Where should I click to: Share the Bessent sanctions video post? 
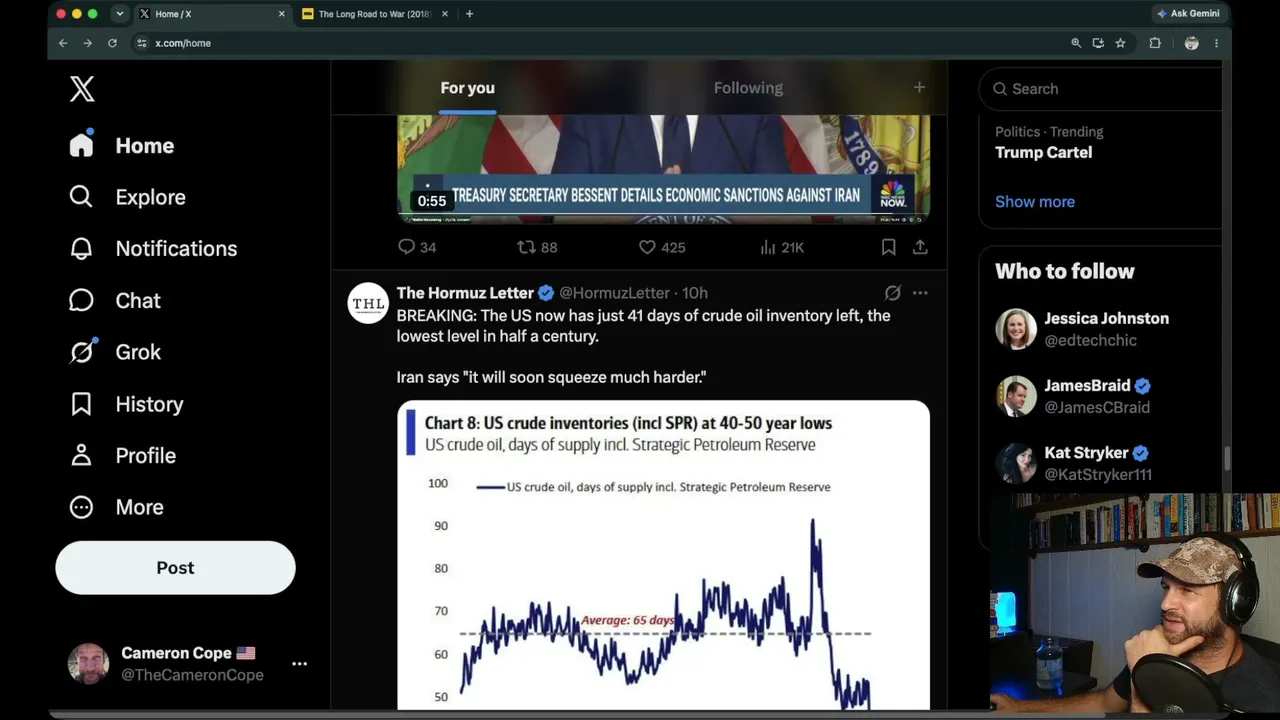click(920, 247)
